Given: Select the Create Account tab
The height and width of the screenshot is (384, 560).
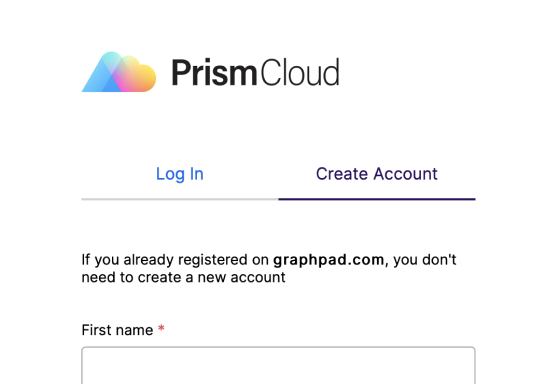Looking at the screenshot, I should tap(377, 174).
